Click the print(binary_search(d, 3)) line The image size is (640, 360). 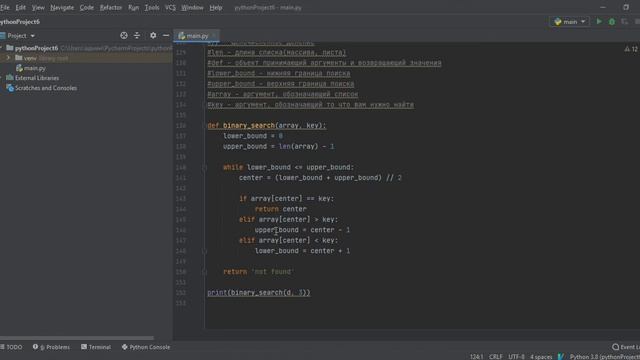click(x=259, y=293)
